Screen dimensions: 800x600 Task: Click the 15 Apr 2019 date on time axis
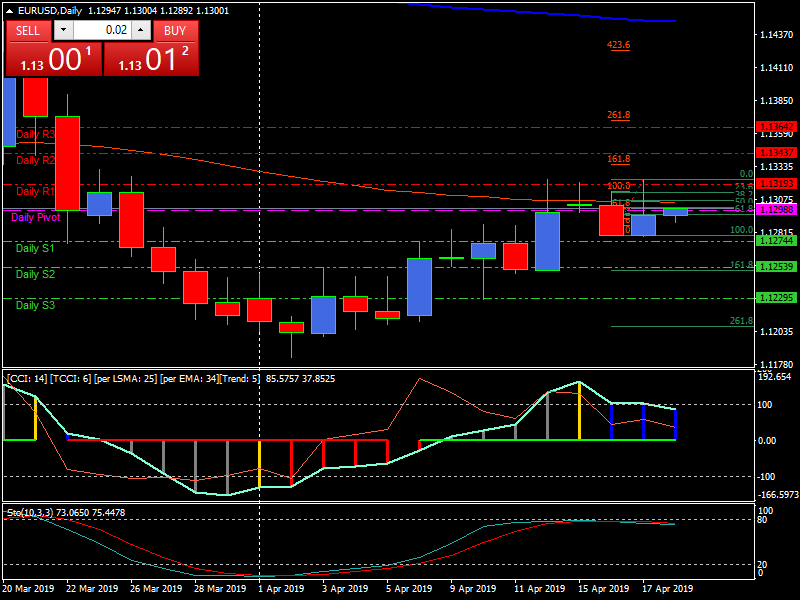click(604, 589)
